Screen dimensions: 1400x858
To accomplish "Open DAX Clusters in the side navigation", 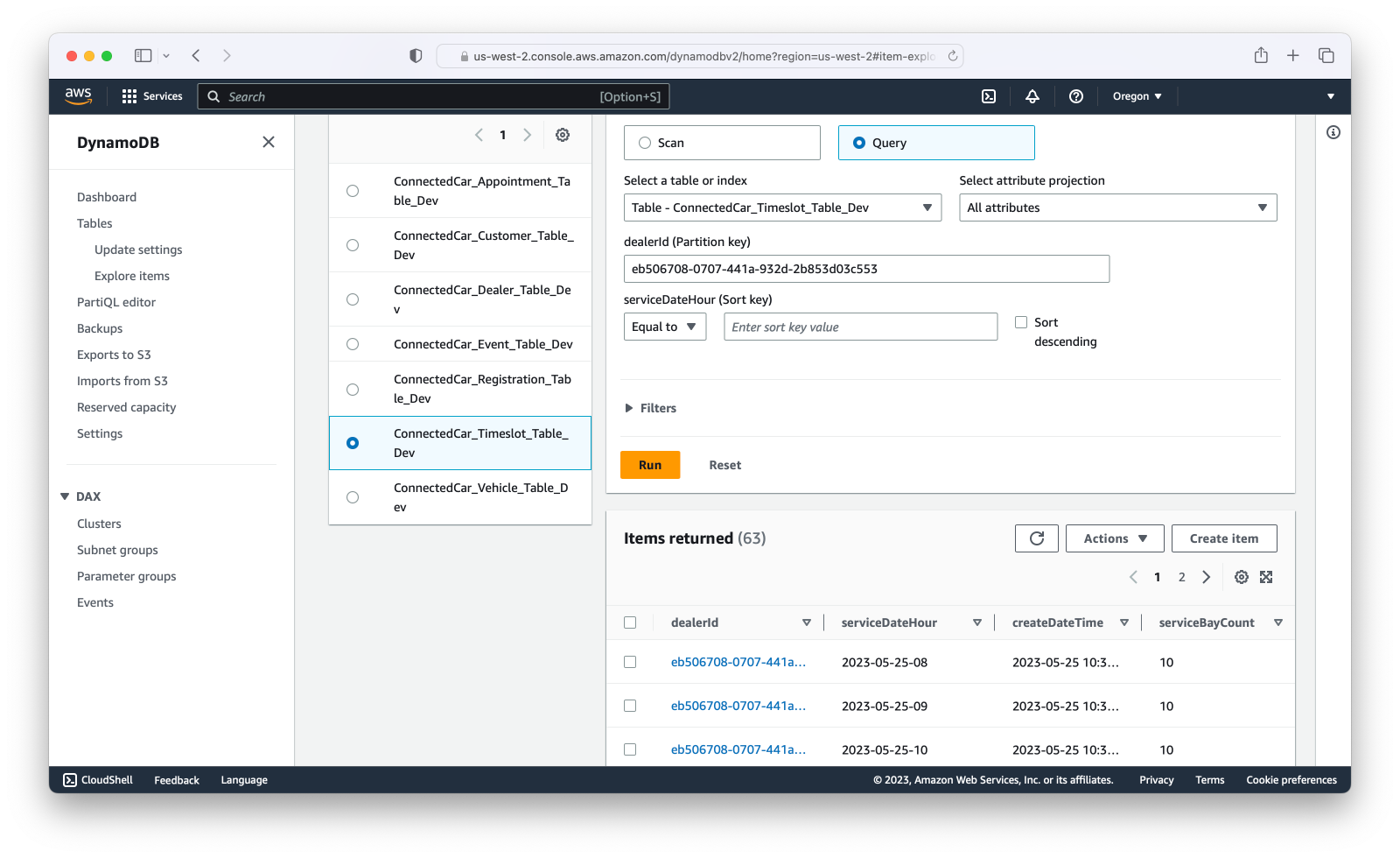I will (x=99, y=524).
